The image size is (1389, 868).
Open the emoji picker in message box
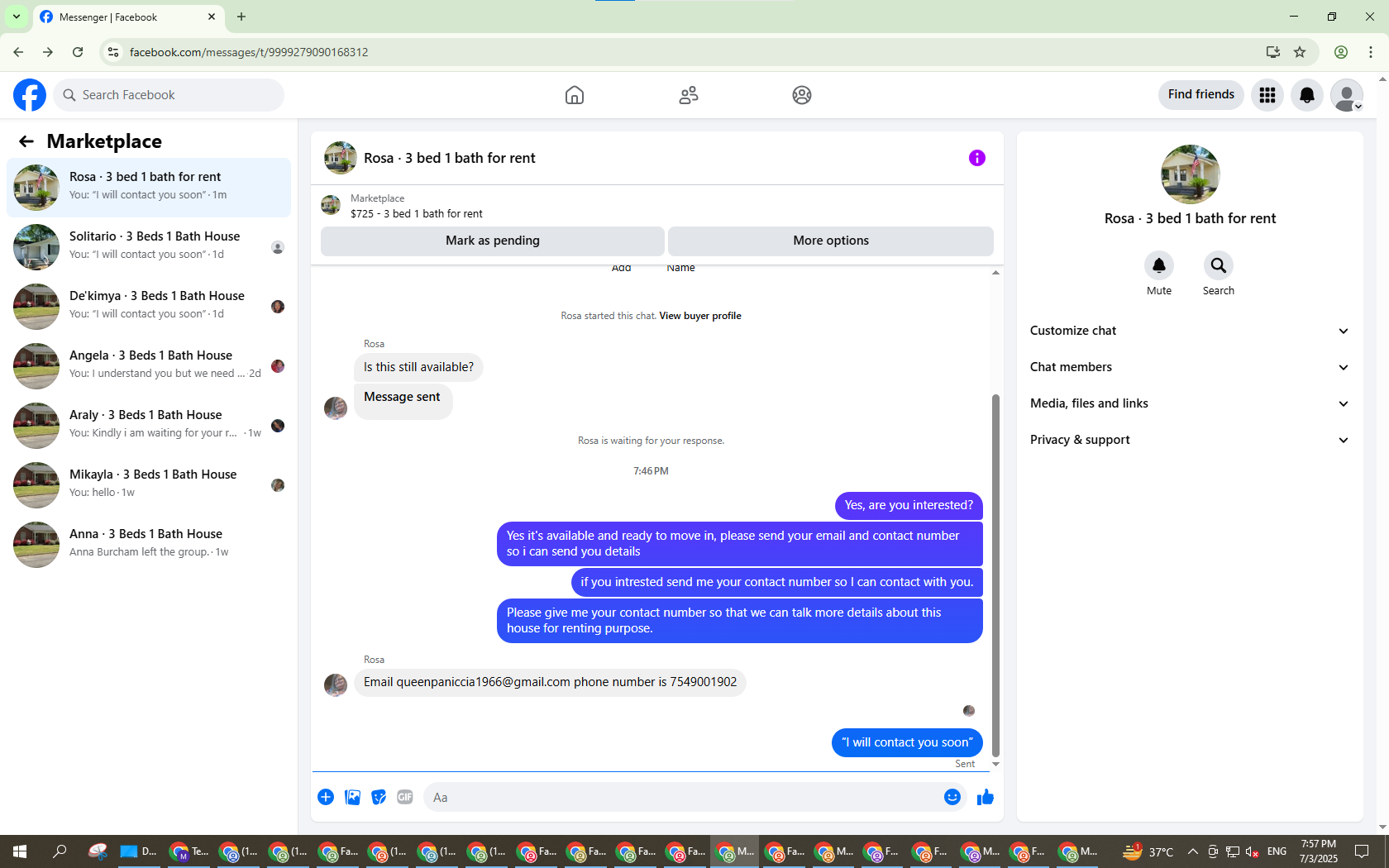coord(952,797)
